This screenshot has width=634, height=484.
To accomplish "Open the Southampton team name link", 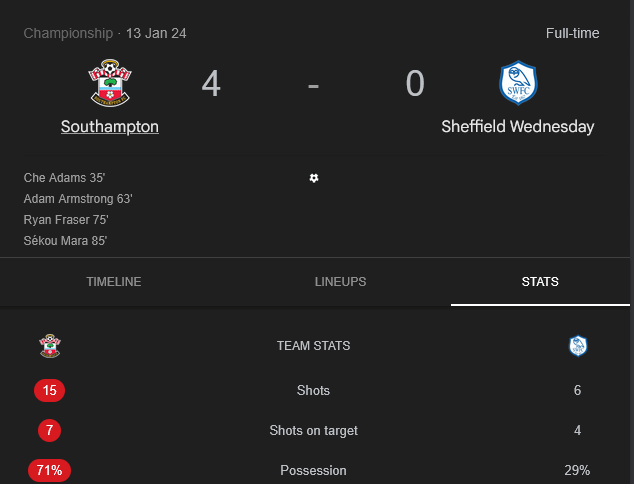I will [x=109, y=127].
